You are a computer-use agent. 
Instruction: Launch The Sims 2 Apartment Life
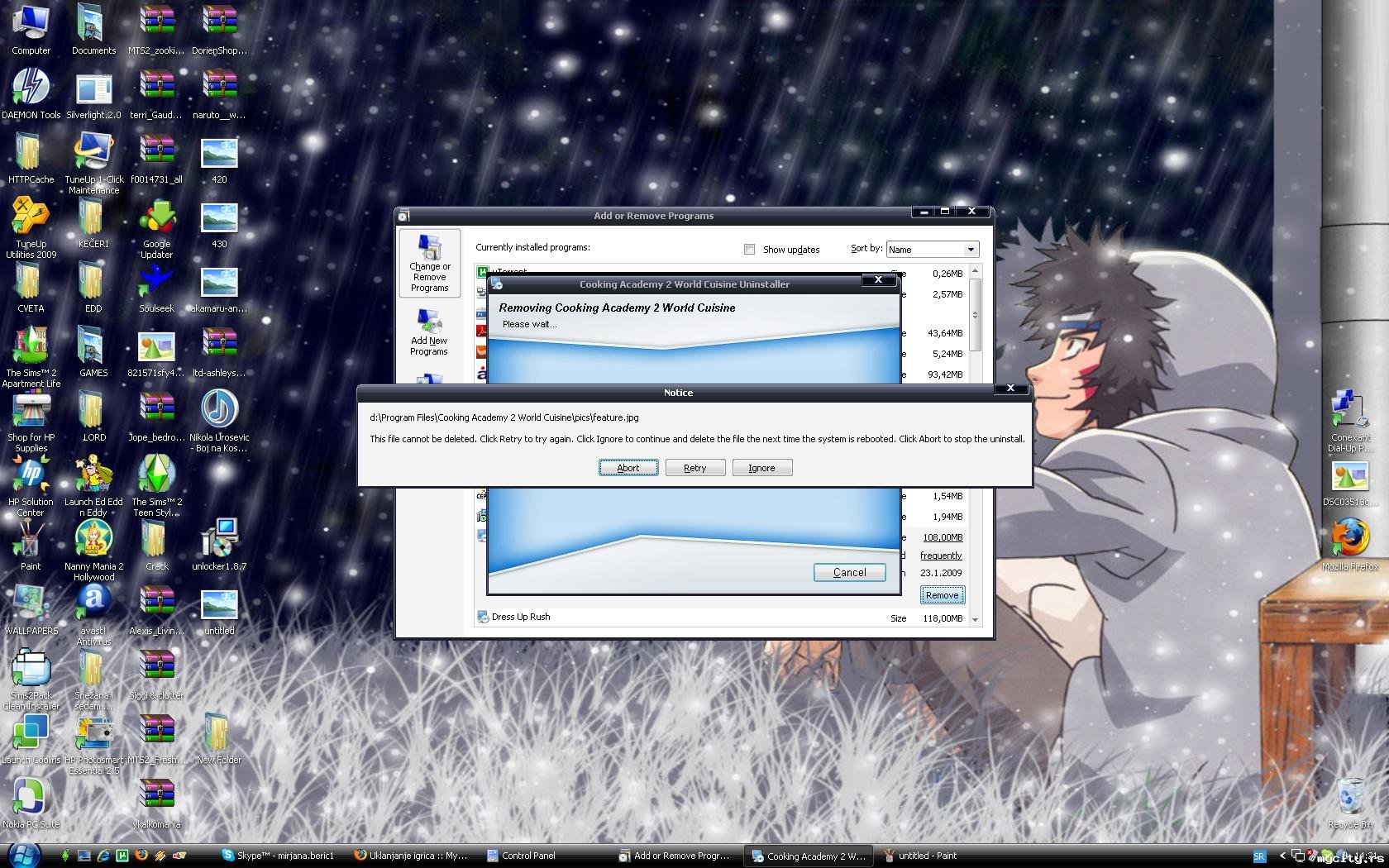tap(31, 357)
